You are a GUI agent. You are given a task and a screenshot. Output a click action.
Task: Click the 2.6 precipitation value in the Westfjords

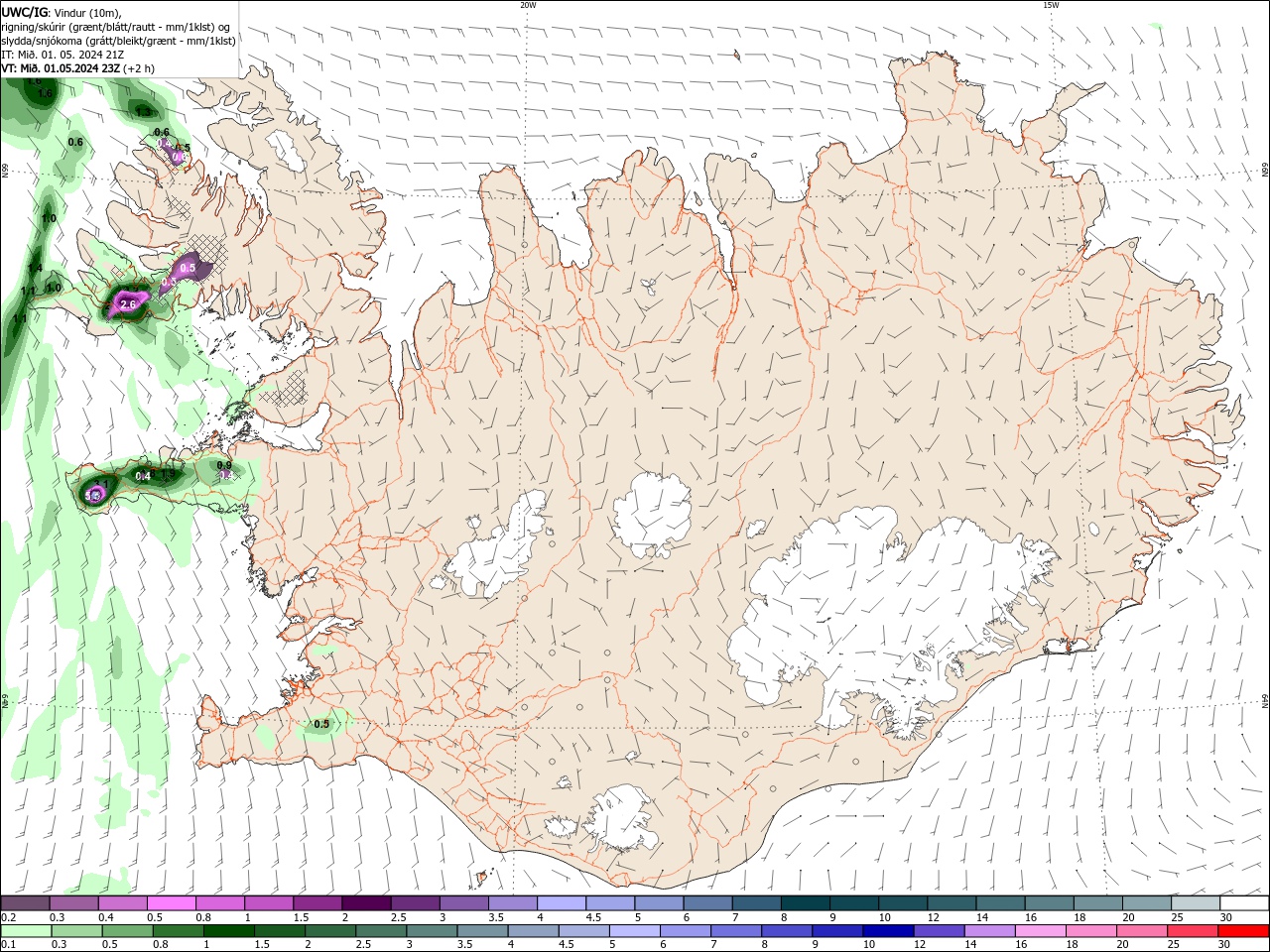[x=128, y=304]
